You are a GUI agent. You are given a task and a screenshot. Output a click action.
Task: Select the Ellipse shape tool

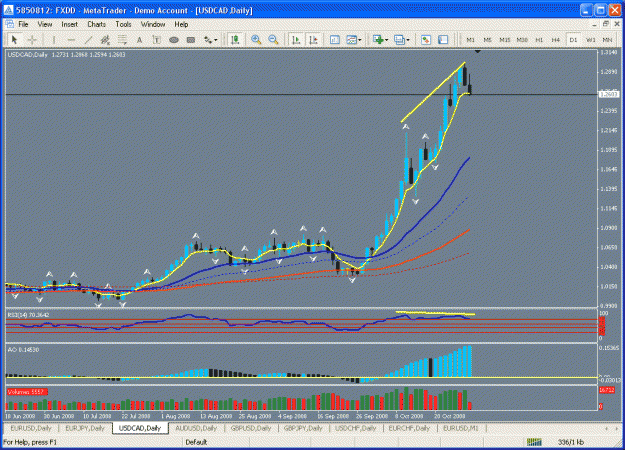tap(173, 40)
